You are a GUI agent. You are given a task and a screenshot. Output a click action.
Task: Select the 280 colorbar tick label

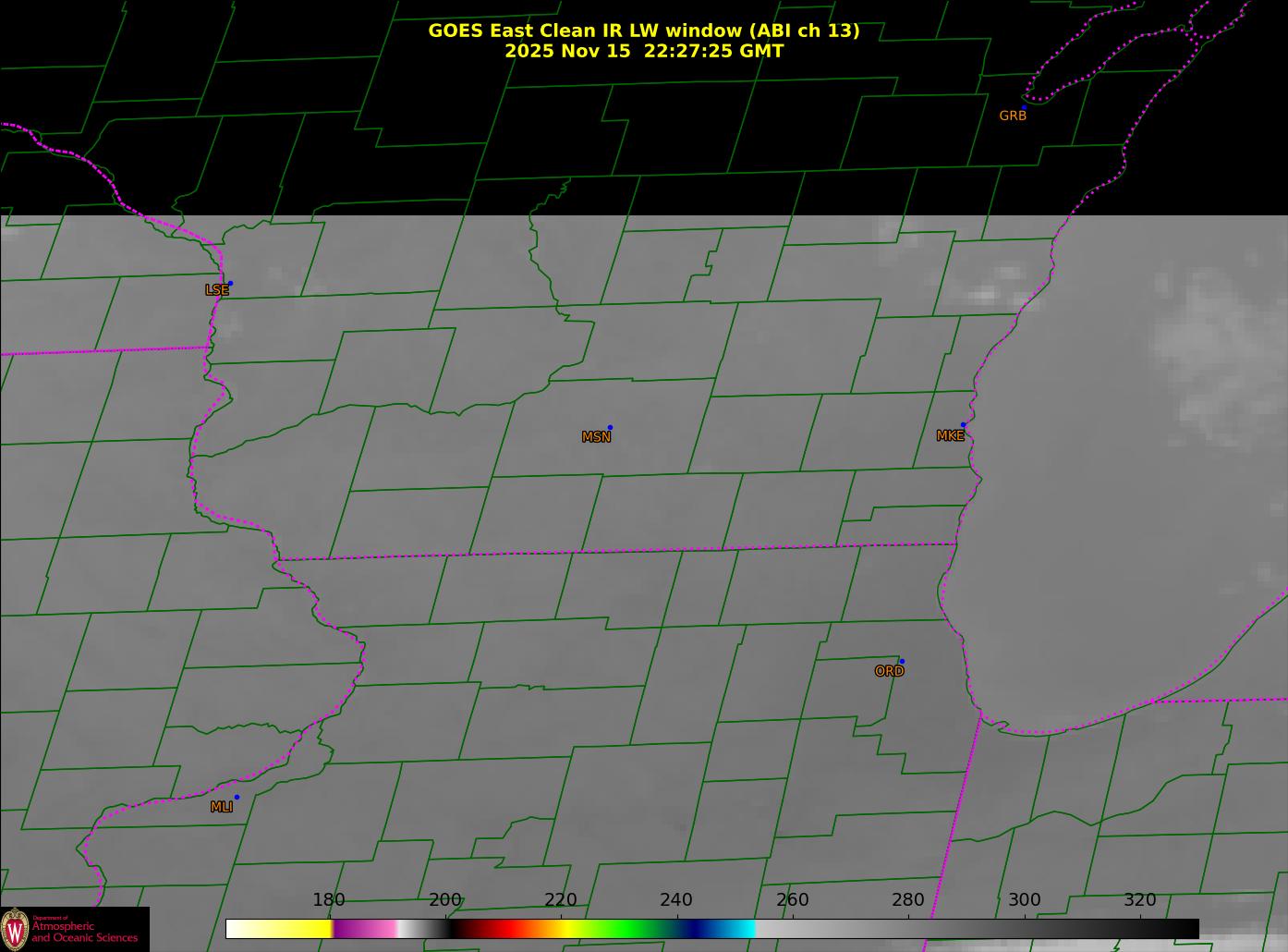pos(908,900)
